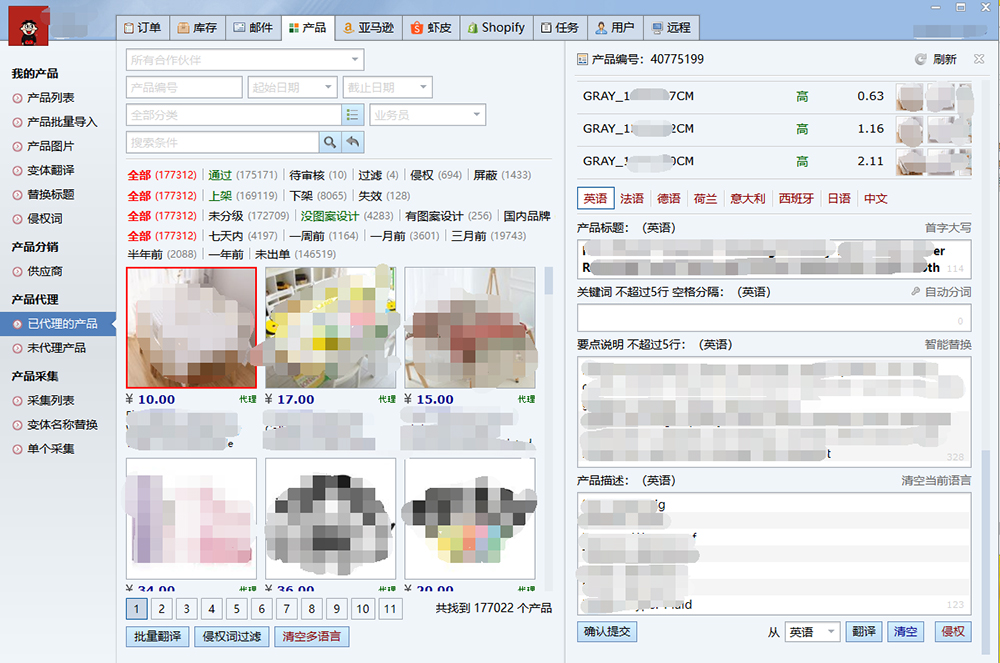Click the 产品列表 sidebar icon

(18, 98)
